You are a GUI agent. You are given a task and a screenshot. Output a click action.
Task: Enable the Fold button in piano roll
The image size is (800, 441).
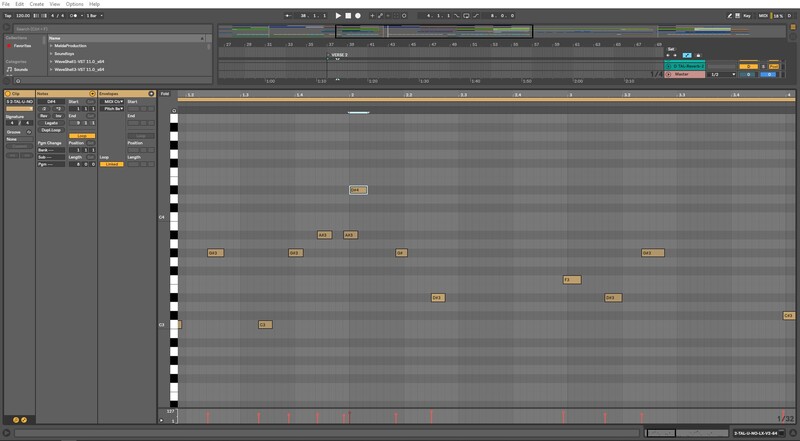click(x=165, y=94)
